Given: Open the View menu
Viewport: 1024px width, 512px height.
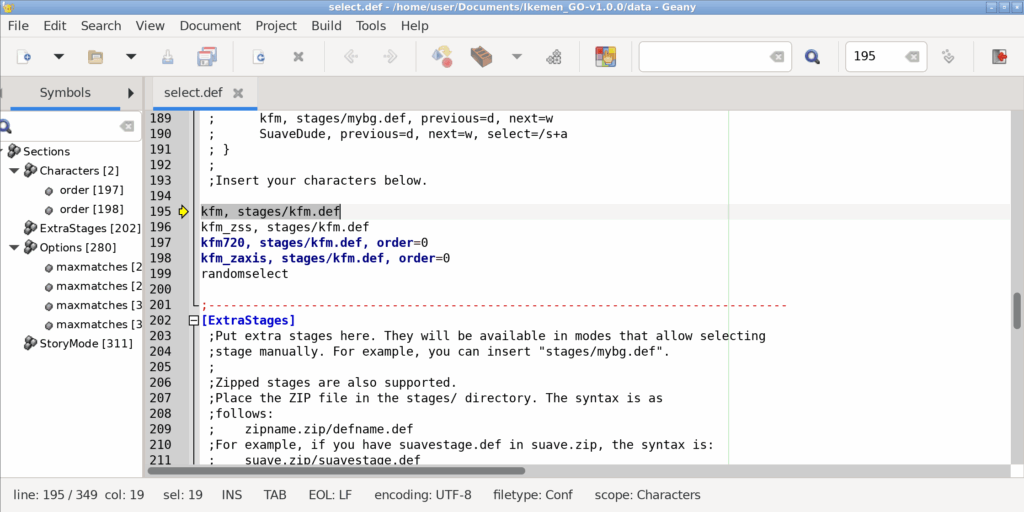Looking at the screenshot, I should 150,25.
